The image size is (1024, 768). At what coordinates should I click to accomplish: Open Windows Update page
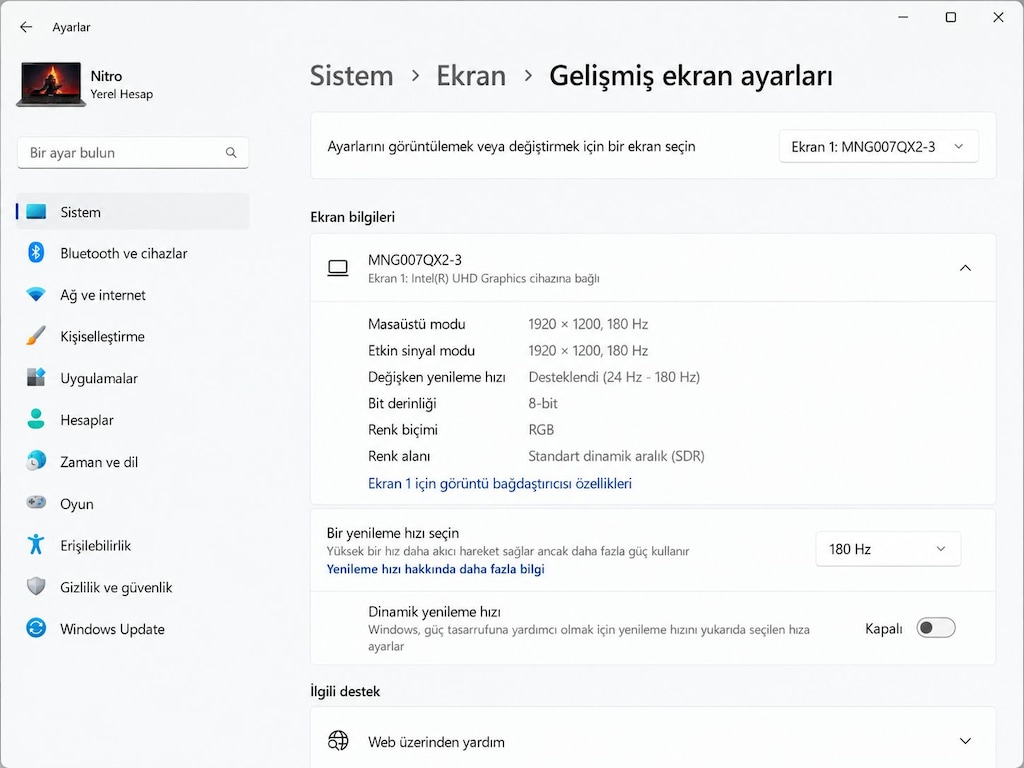112,630
